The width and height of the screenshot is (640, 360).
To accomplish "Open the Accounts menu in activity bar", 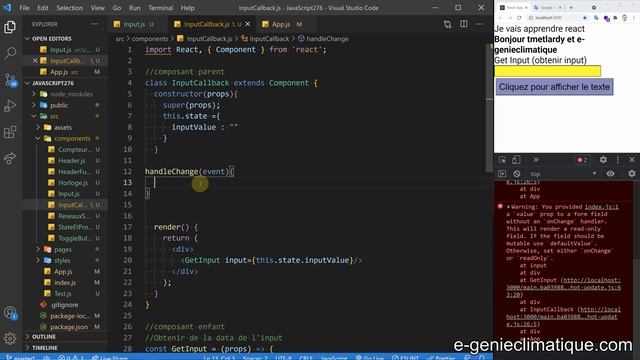I will coord(10,313).
